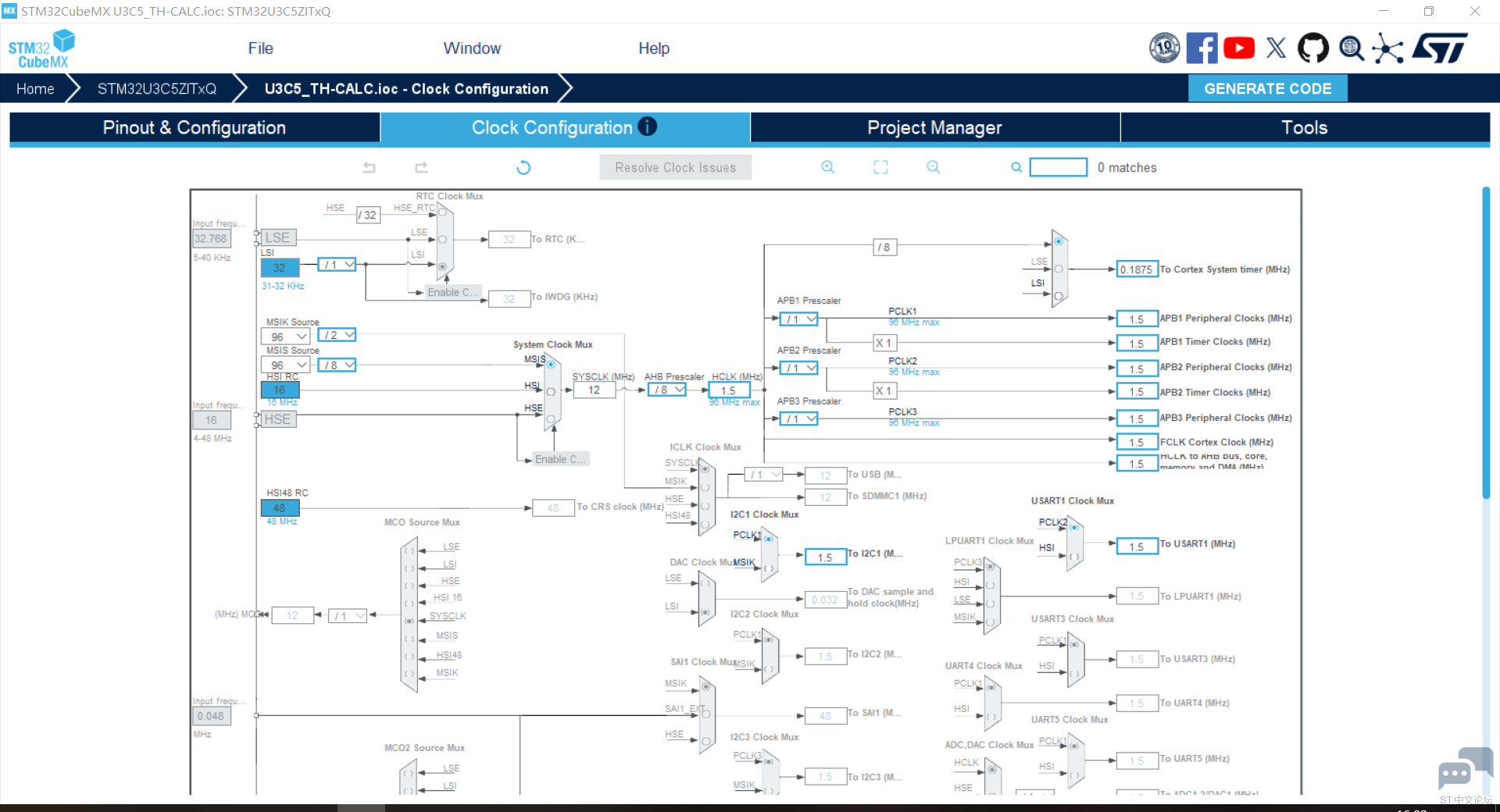Click the vertical scrollbar of clock diagram

point(1486,342)
